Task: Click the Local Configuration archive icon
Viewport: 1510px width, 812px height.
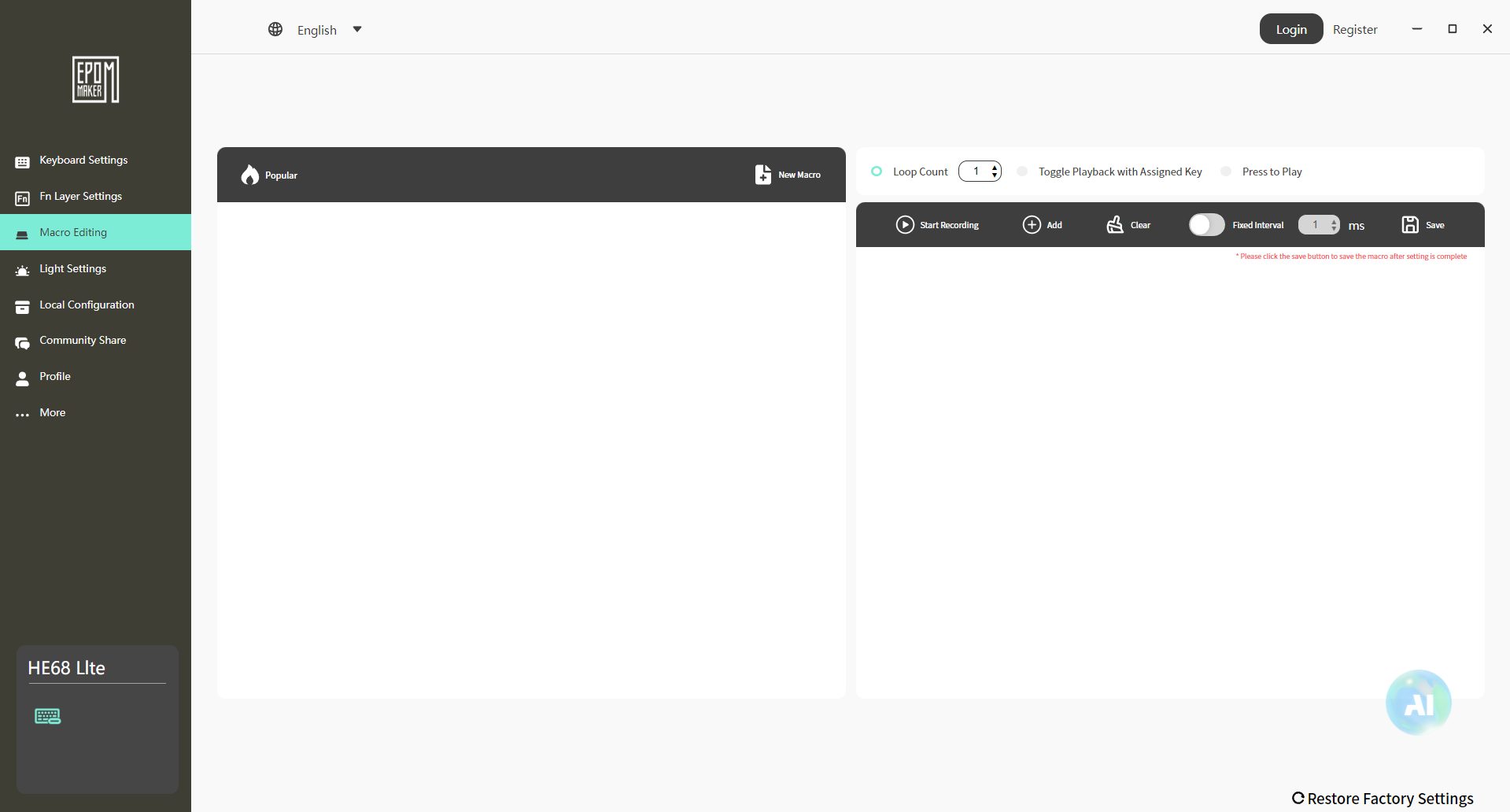Action: [x=22, y=307]
